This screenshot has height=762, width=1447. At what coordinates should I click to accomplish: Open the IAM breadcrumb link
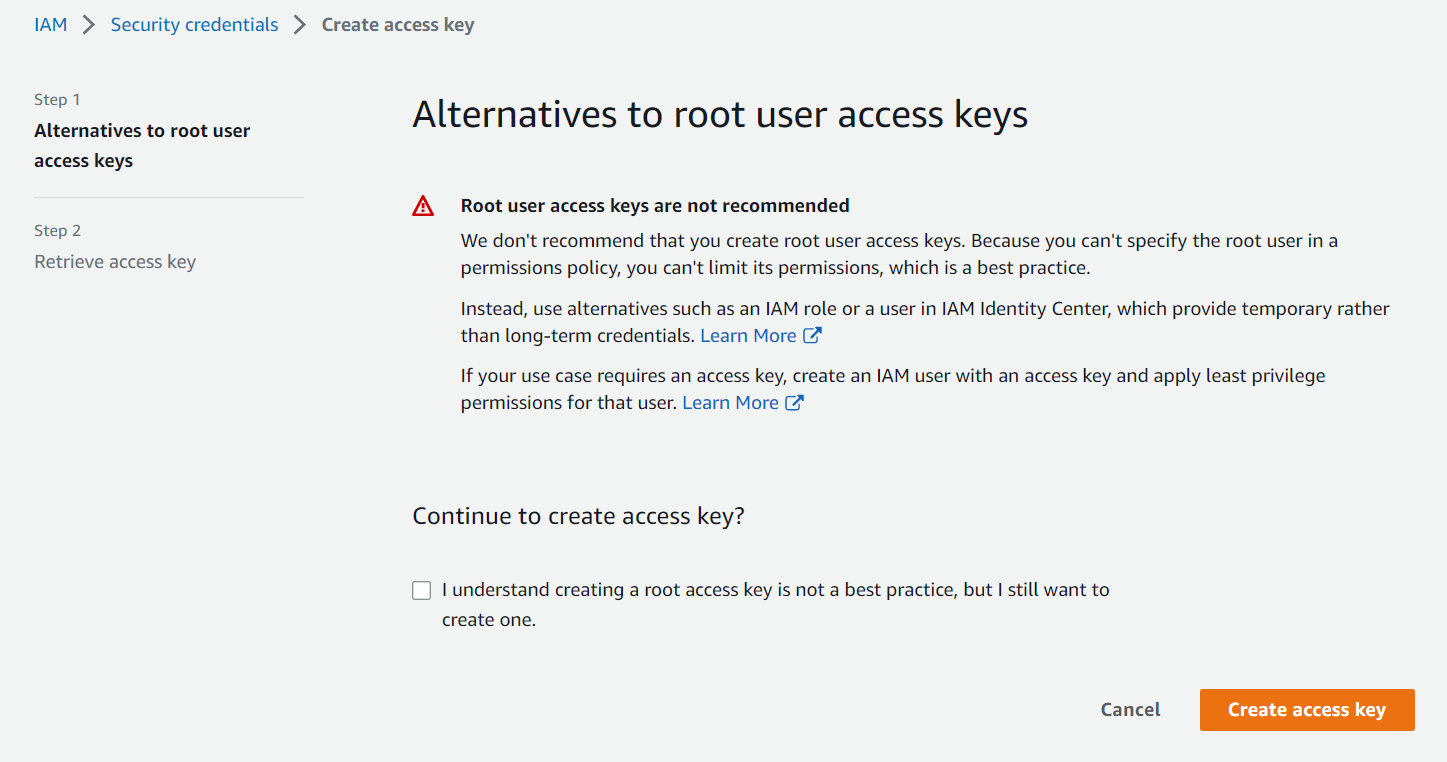pyautogui.click(x=51, y=24)
